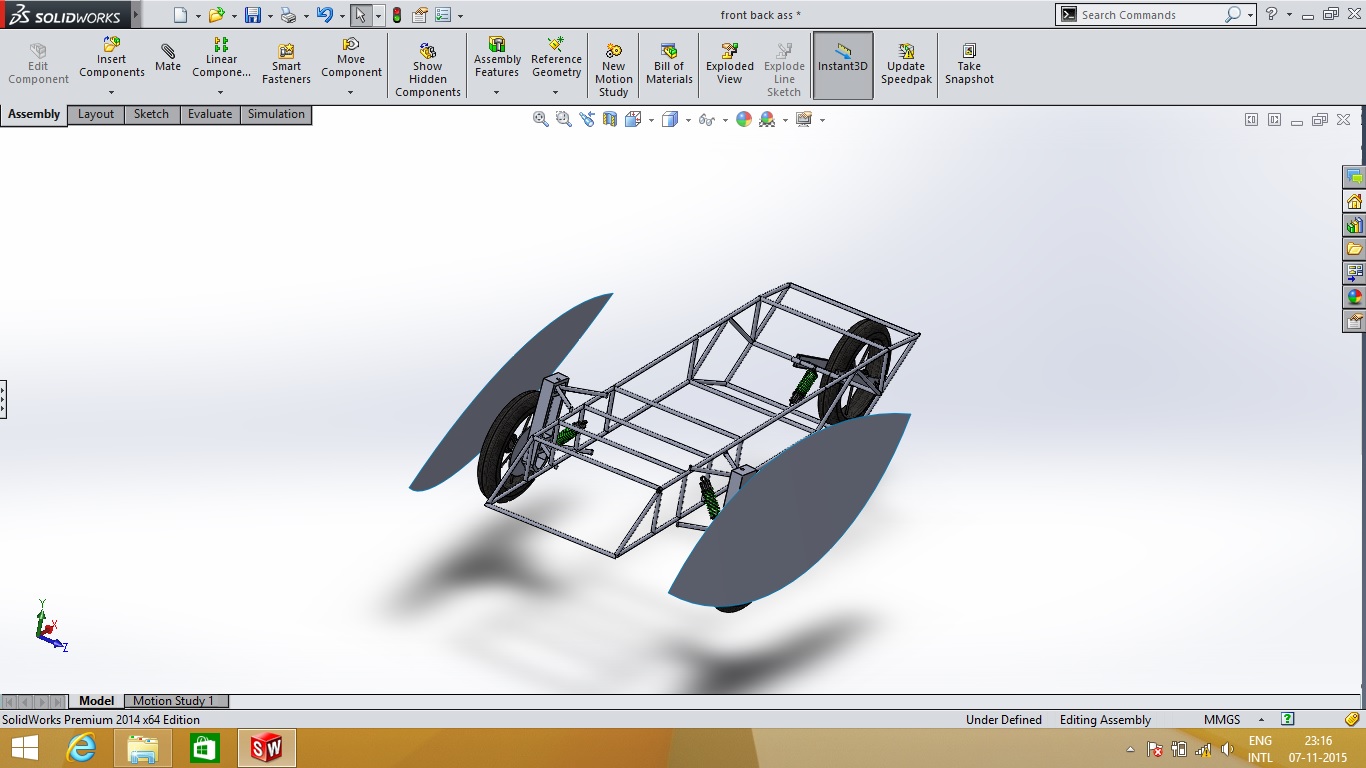Viewport: 1366px width, 768px height.
Task: Start a New Motion Study
Action: pyautogui.click(x=614, y=70)
